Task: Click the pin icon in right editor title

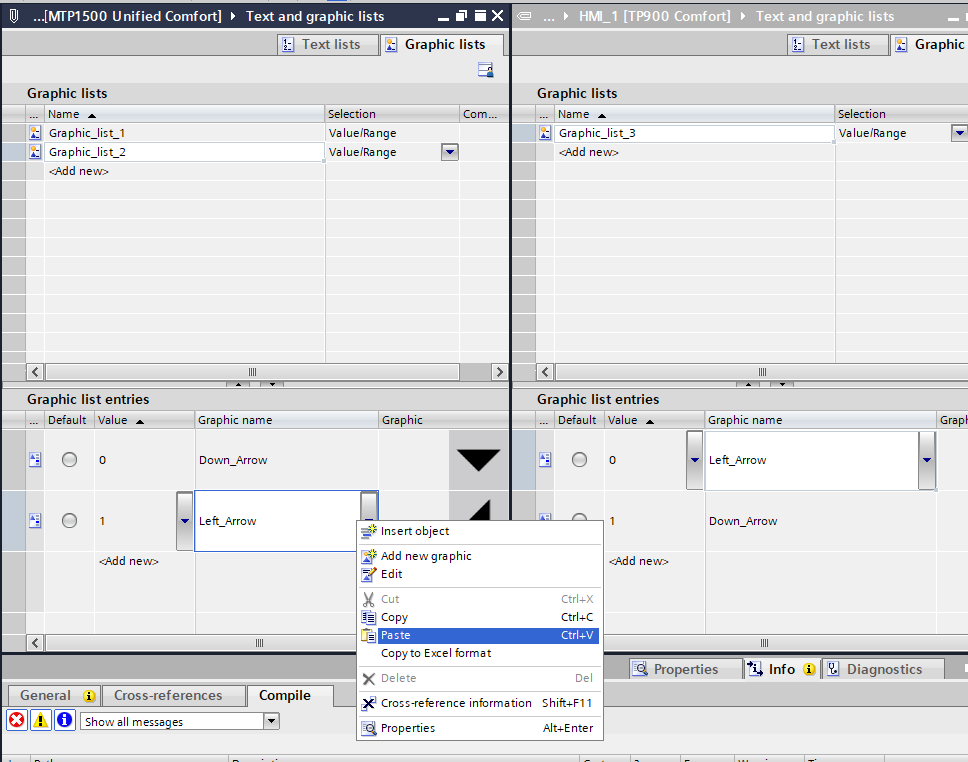Action: pyautogui.click(x=524, y=16)
